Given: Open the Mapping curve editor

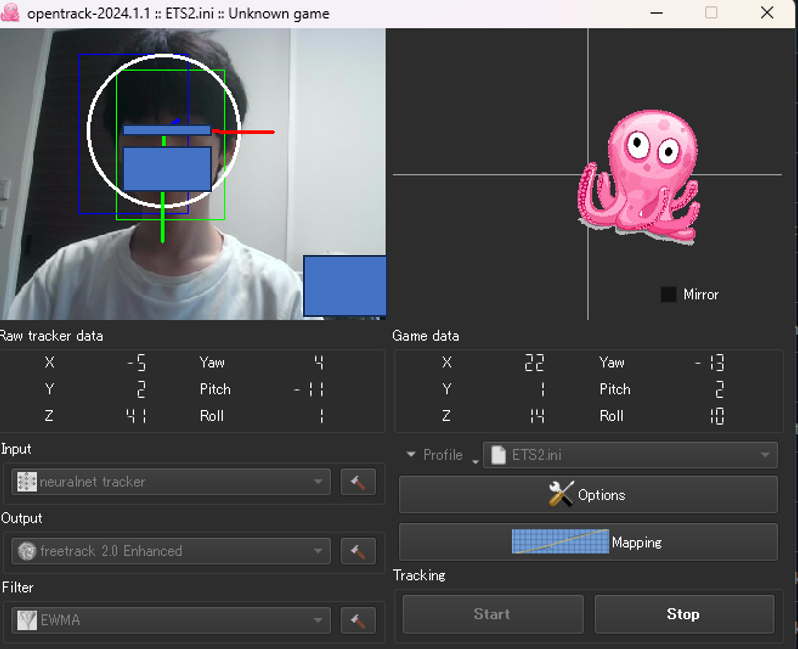Looking at the screenshot, I should 588,542.
